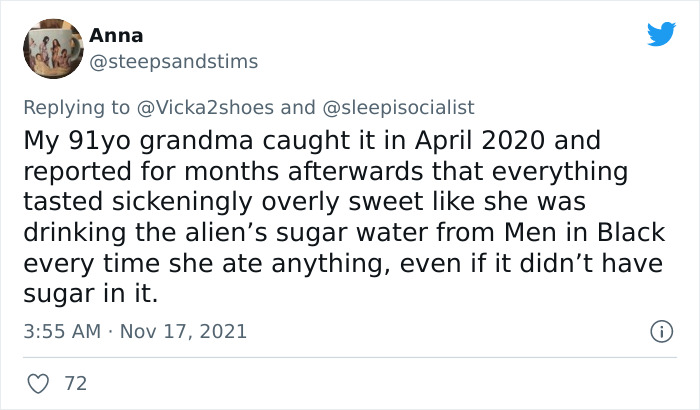Click the Nov 17, 2021 date
The image size is (700, 410).
(x=184, y=331)
